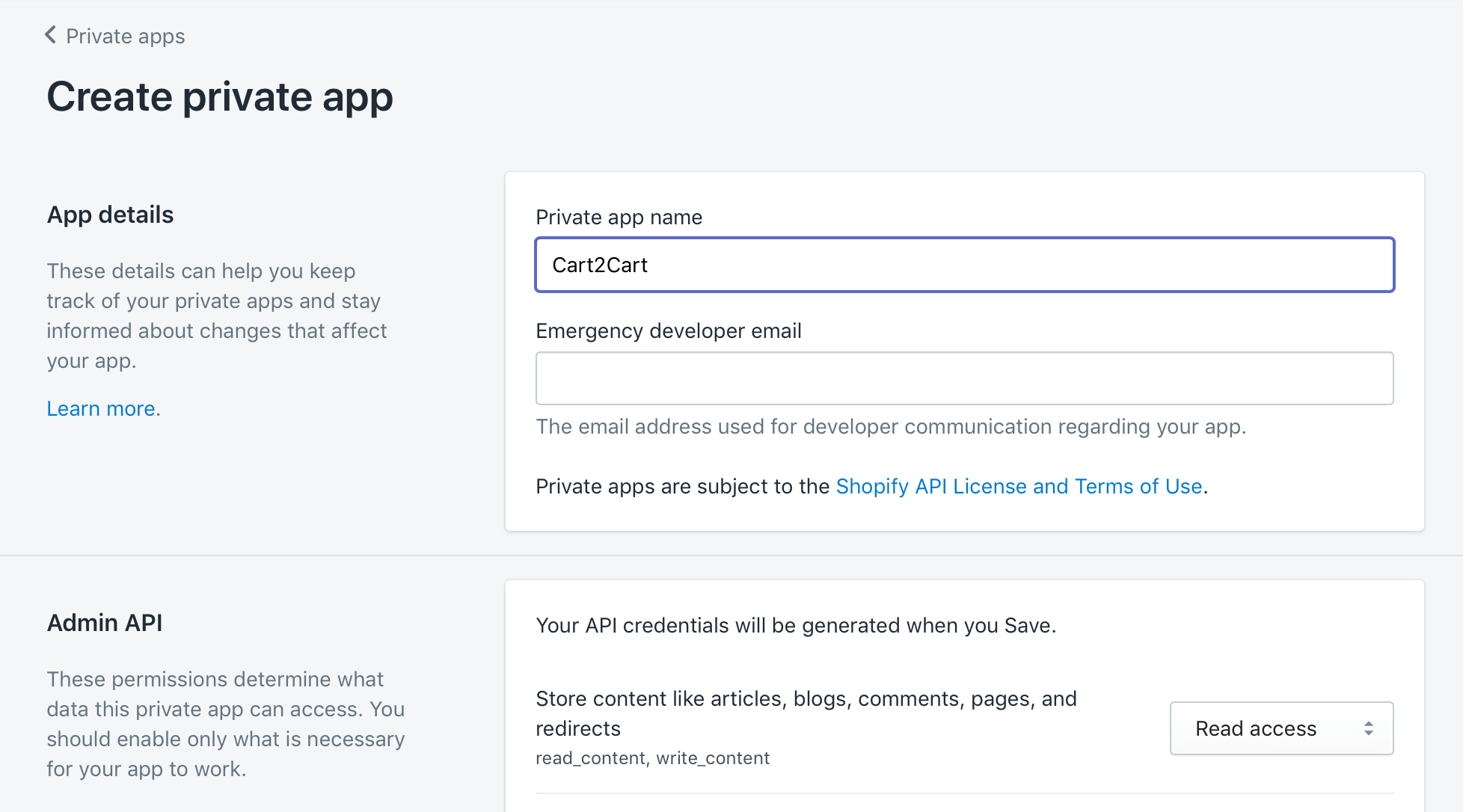Open the Learn more link
This screenshot has width=1463, height=812.
pyautogui.click(x=101, y=408)
